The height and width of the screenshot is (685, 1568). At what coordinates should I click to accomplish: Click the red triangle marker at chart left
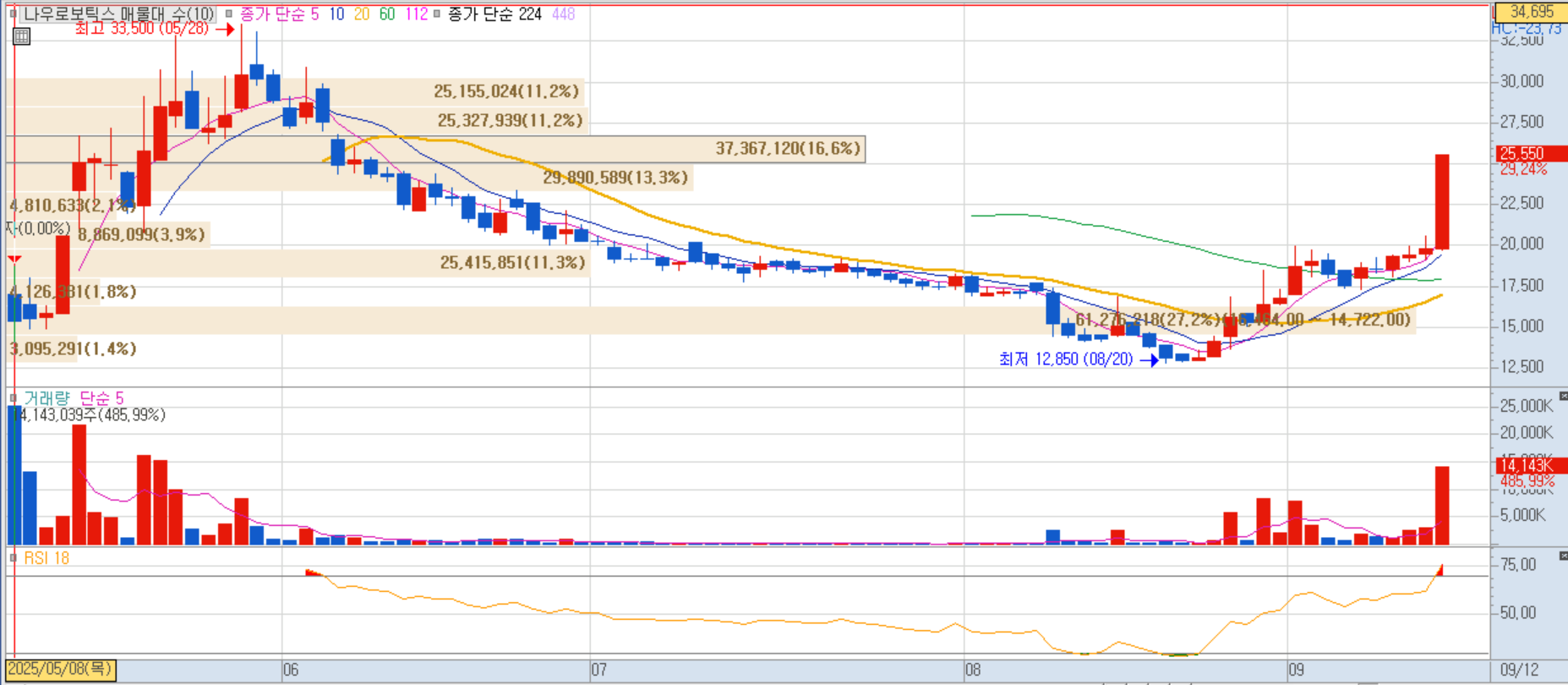click(x=14, y=259)
